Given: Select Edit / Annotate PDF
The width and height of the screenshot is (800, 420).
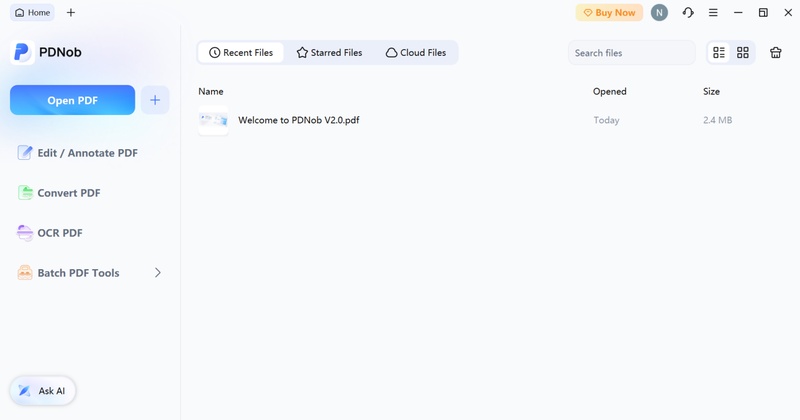Looking at the screenshot, I should click(78, 153).
